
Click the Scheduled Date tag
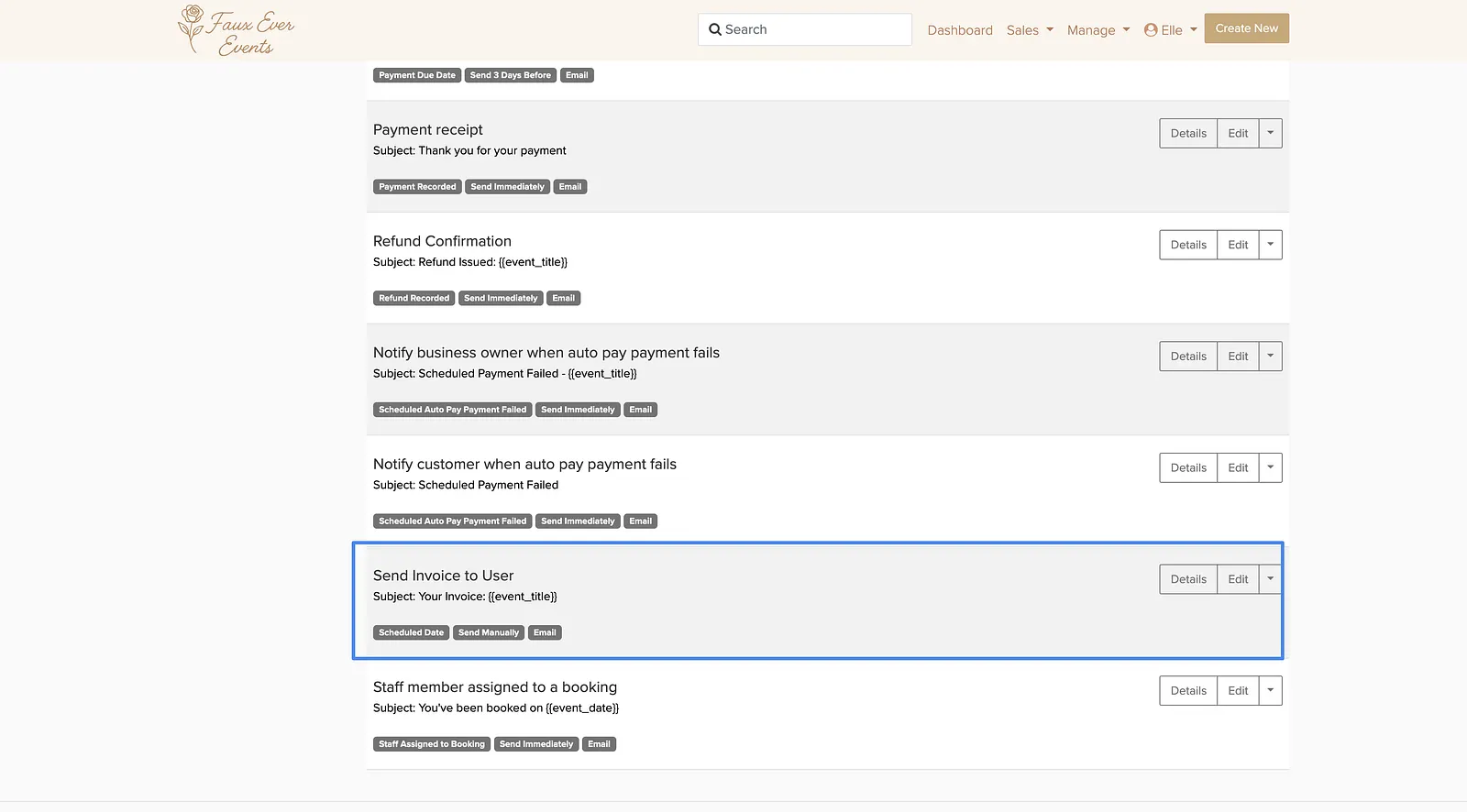(411, 632)
